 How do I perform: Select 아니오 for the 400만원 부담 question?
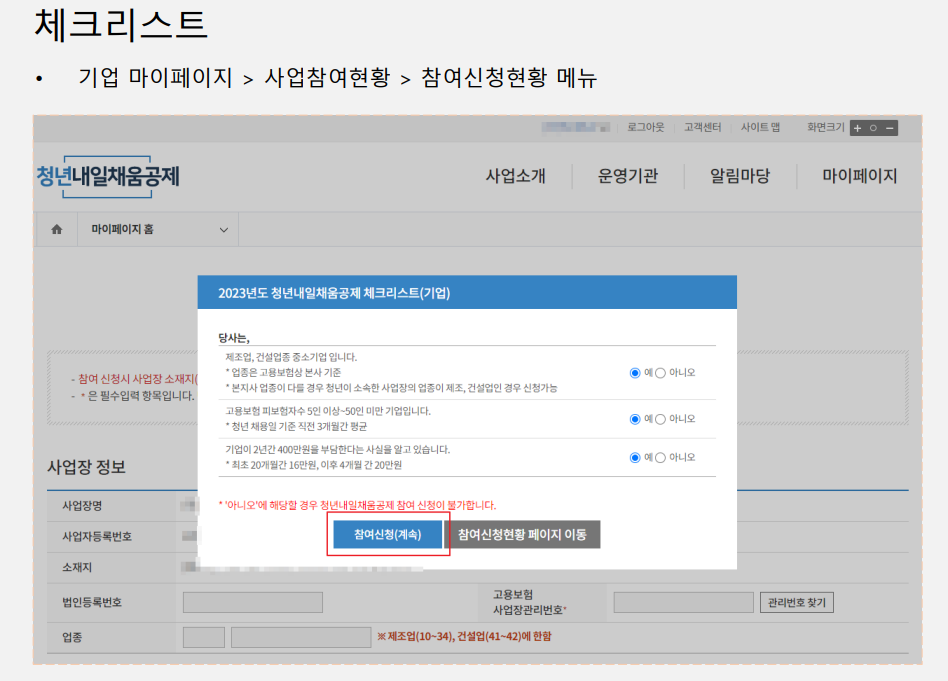click(x=660, y=456)
